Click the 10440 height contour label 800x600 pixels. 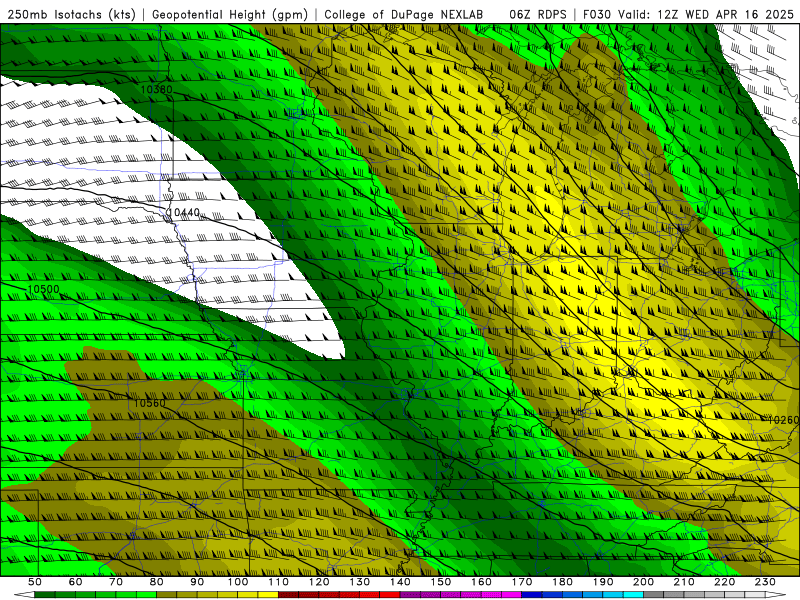click(184, 212)
